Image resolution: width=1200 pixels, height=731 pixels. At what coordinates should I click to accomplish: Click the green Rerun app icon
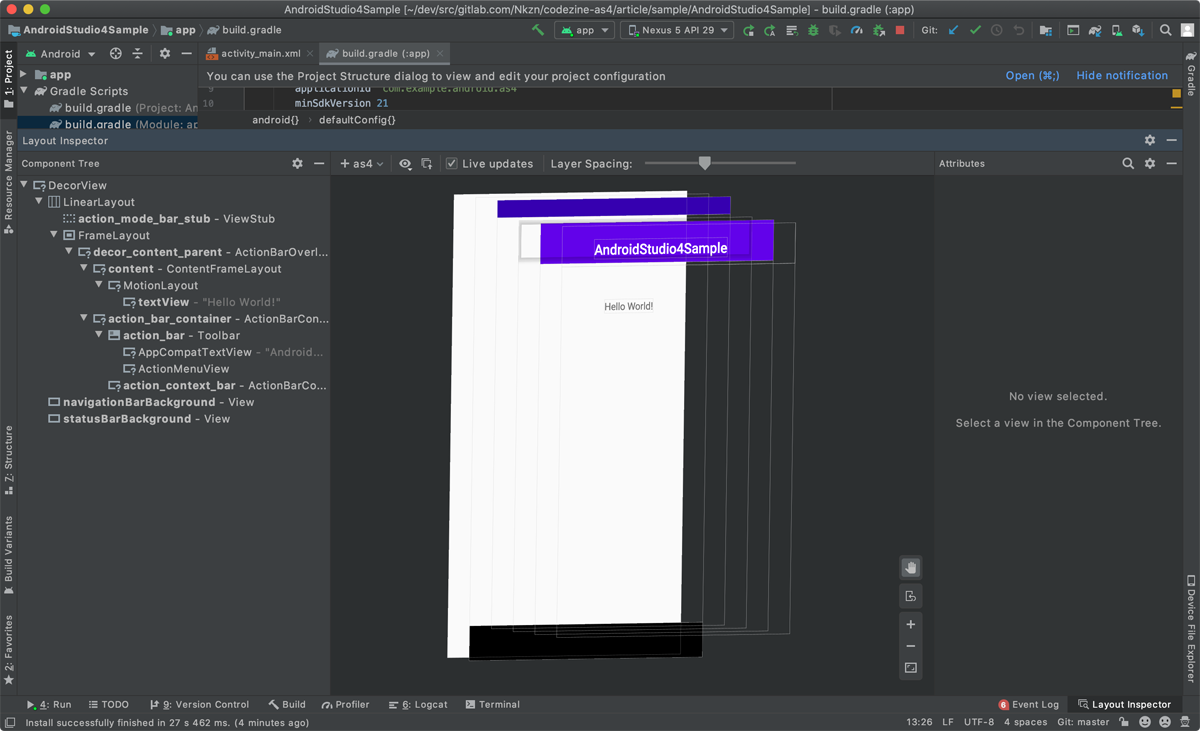click(748, 30)
